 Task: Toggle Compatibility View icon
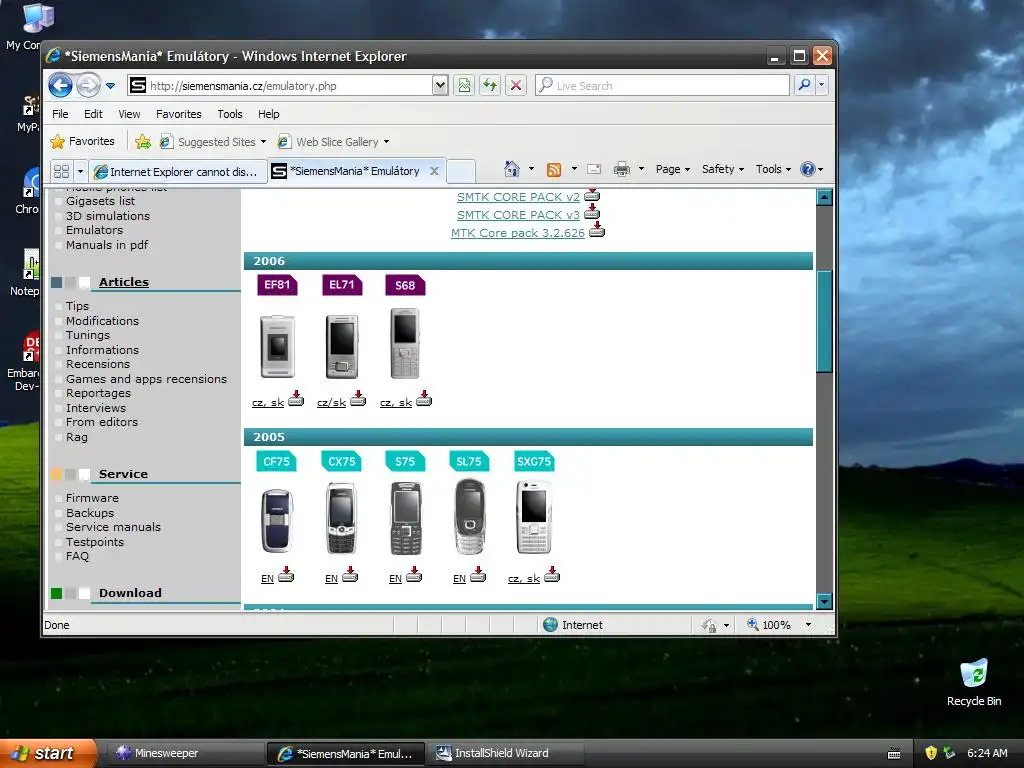tap(464, 86)
